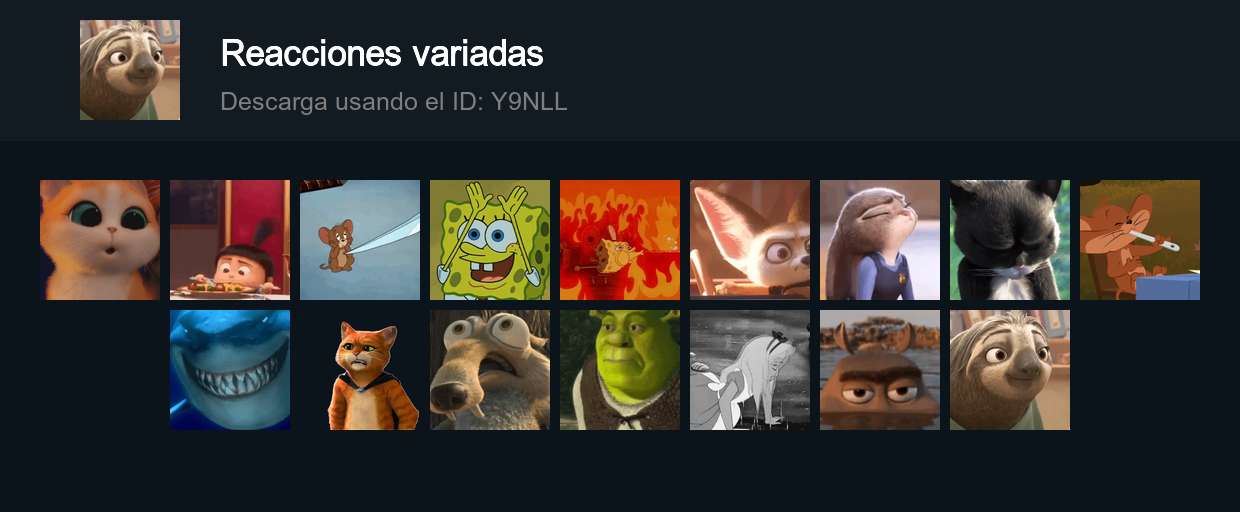Pick the black and white cat sticker
This screenshot has width=1240, height=512.
click(1010, 240)
